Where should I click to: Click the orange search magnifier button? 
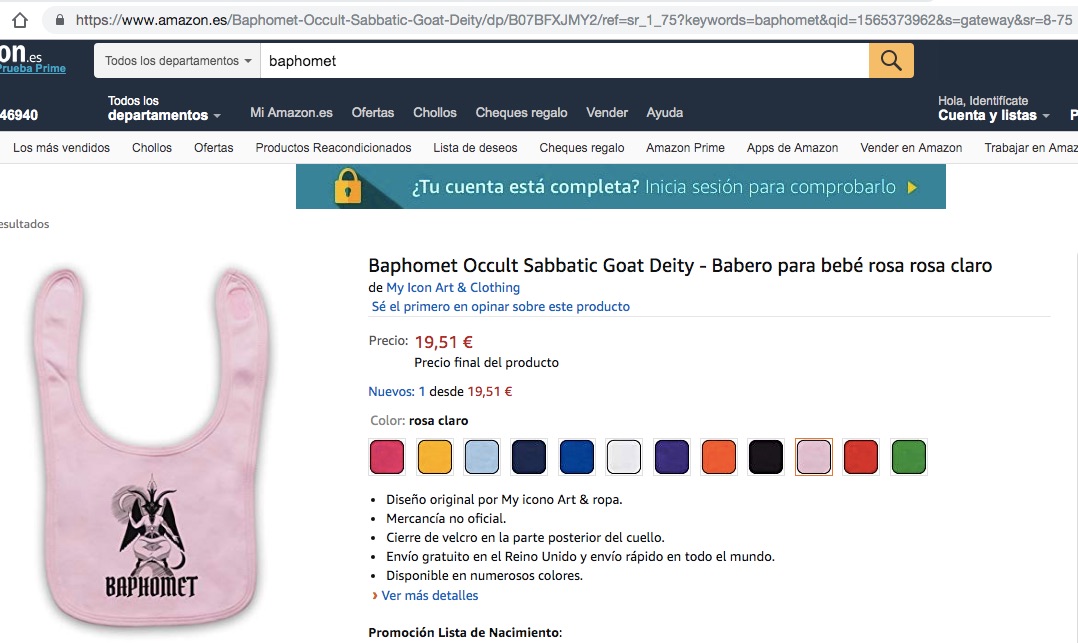point(891,61)
